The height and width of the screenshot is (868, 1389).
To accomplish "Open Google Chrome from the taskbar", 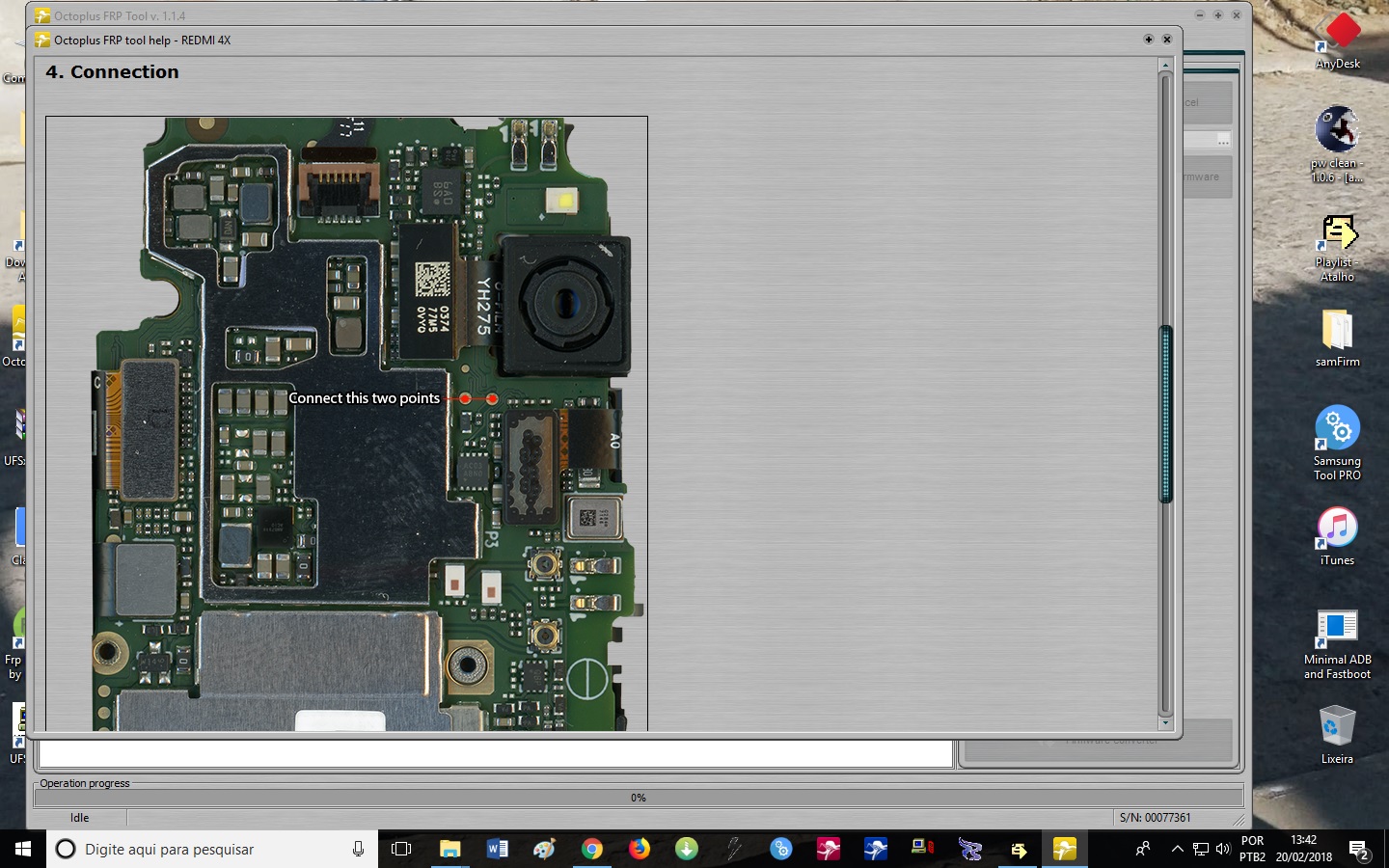I will pos(591,849).
